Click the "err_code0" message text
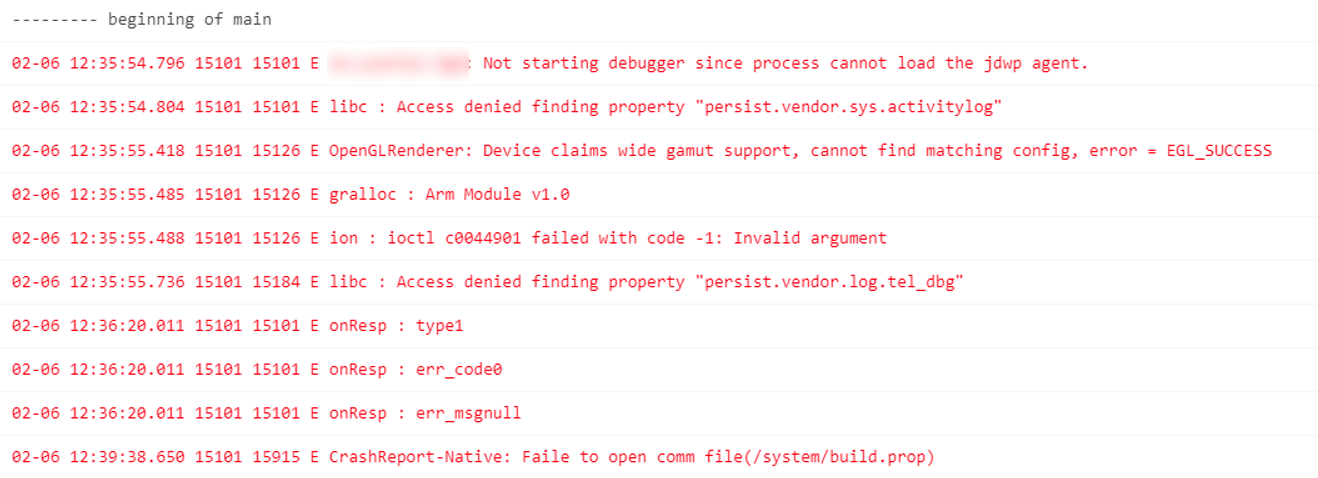Screen dimensions: 1318x478 458,370
